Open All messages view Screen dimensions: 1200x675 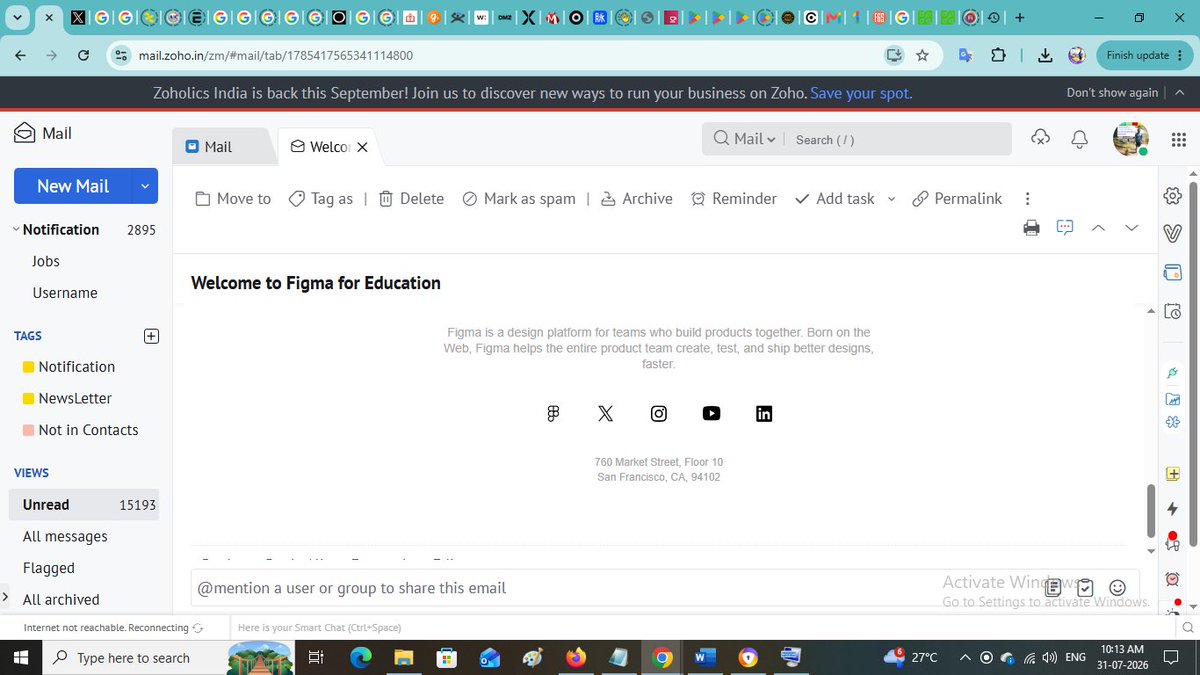[65, 536]
